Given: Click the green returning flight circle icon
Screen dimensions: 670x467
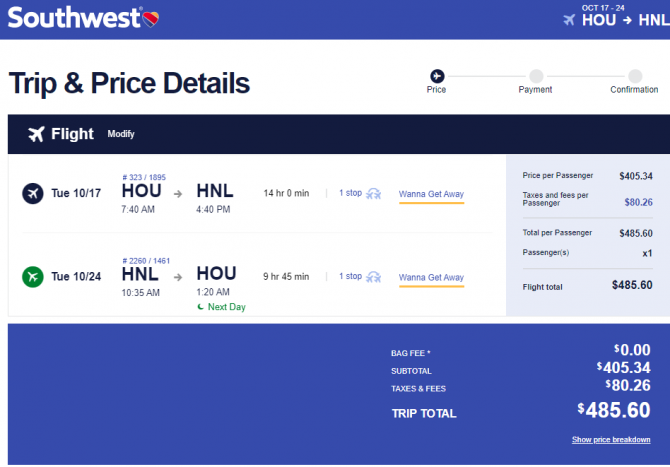Looking at the screenshot, I should 33,277.
